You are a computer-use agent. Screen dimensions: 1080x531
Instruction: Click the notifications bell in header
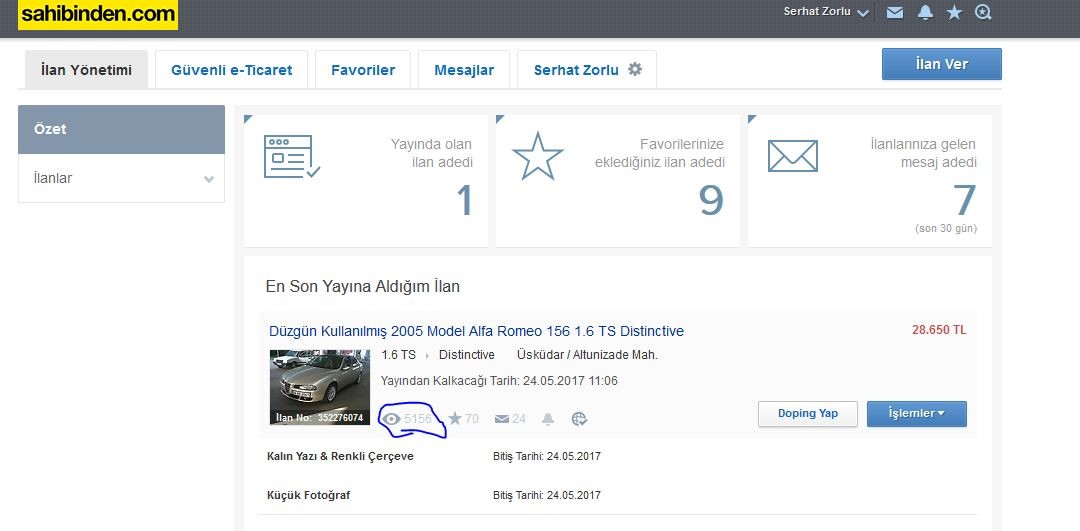[925, 13]
